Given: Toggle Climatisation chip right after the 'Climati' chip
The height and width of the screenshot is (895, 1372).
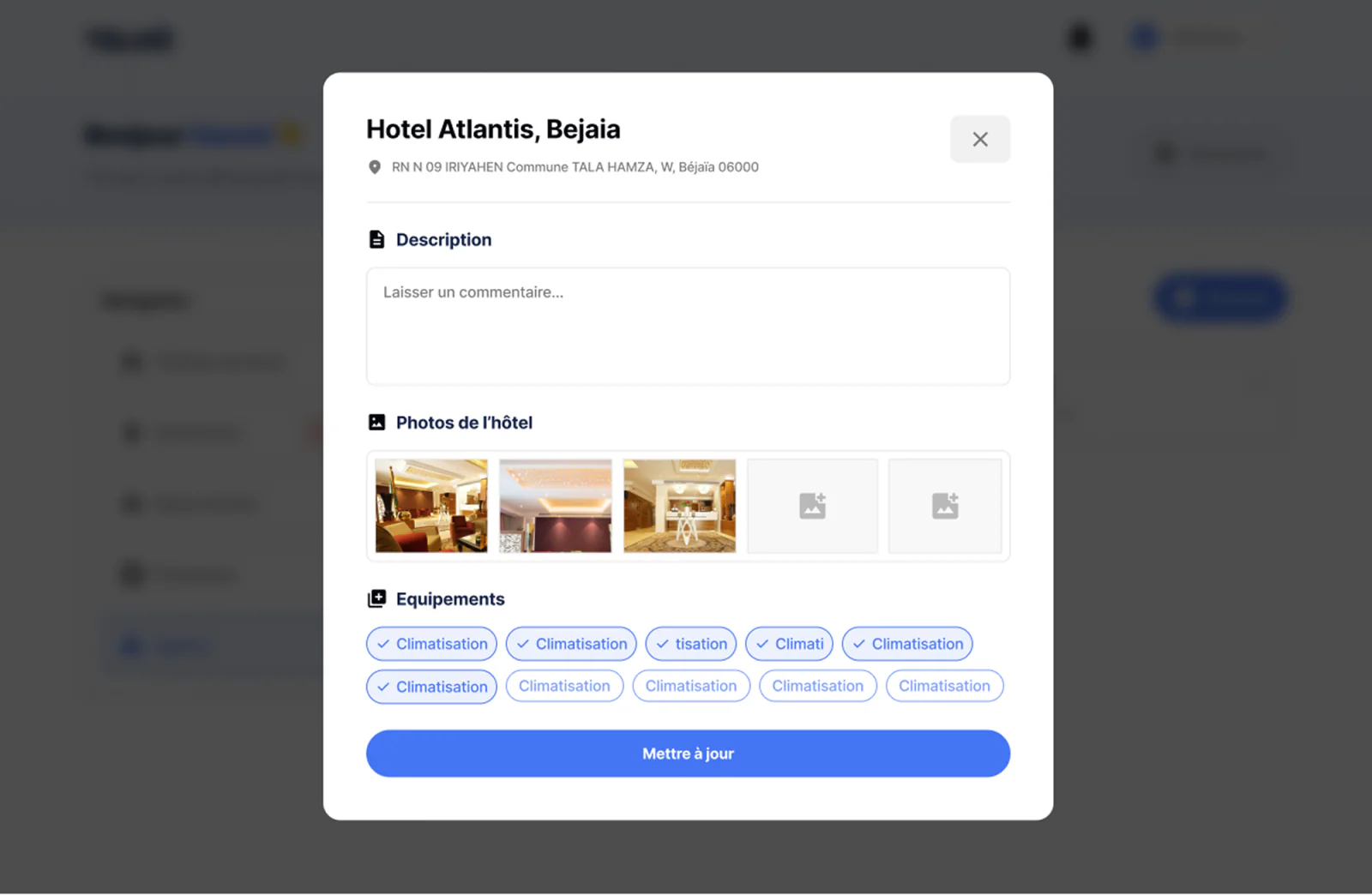Looking at the screenshot, I should (907, 644).
